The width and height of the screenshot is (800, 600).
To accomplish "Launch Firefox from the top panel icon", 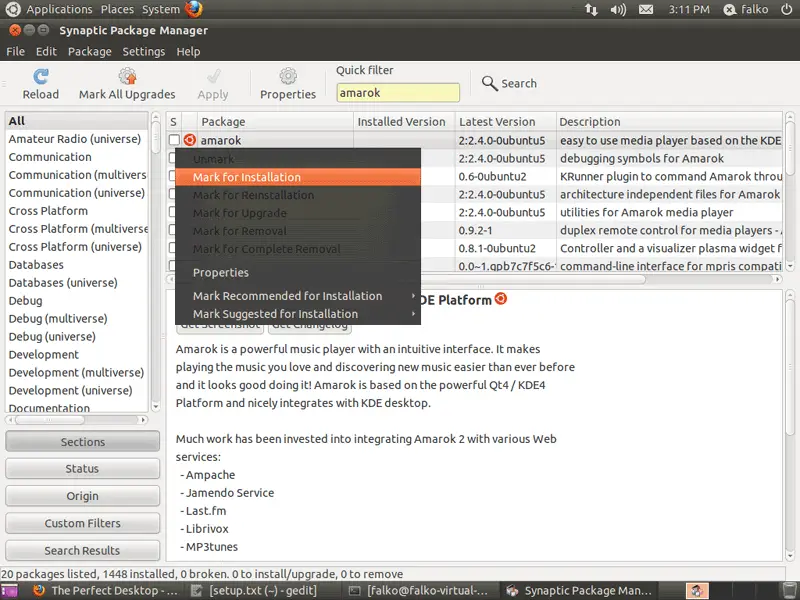I will pyautogui.click(x=194, y=9).
